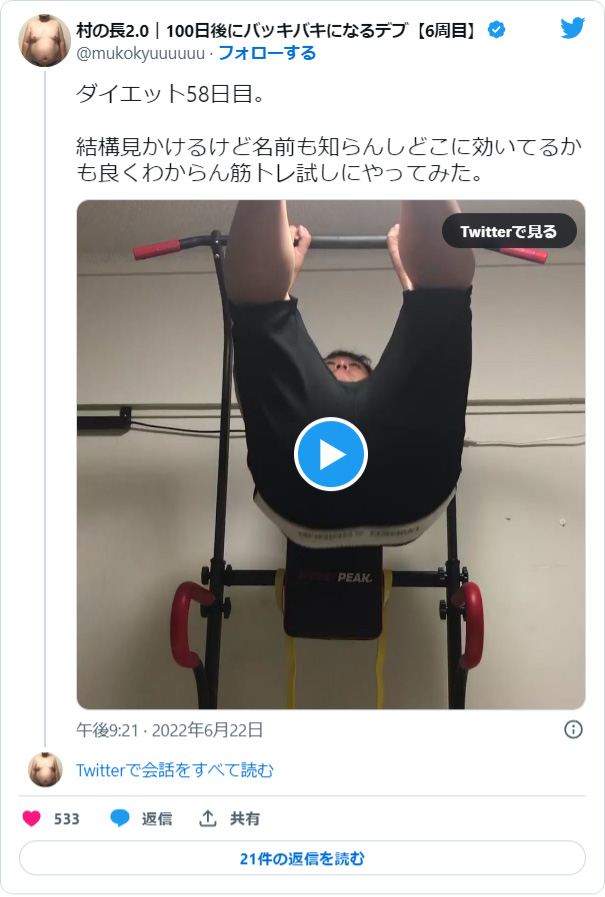The image size is (605, 897).
Task: Click the Twitter bird logo icon
Action: (x=572, y=28)
